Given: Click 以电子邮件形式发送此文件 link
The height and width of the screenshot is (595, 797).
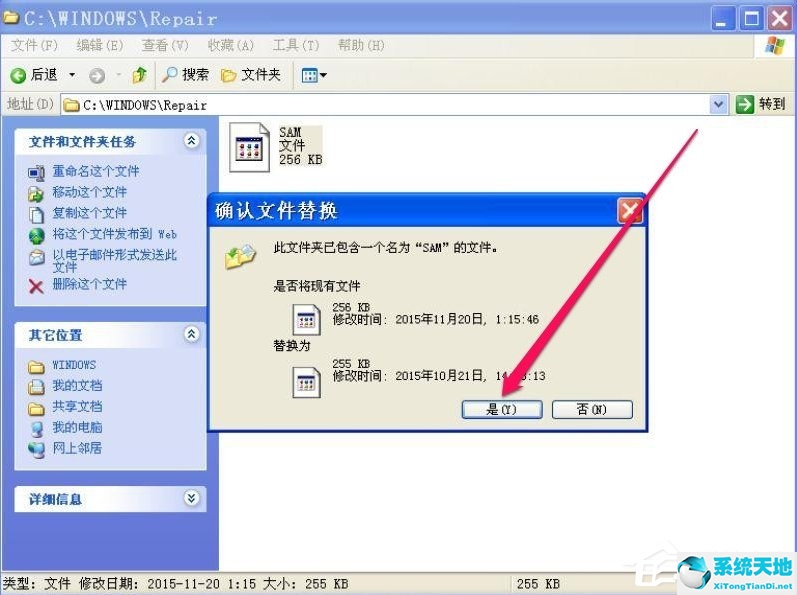Looking at the screenshot, I should [x=114, y=260].
